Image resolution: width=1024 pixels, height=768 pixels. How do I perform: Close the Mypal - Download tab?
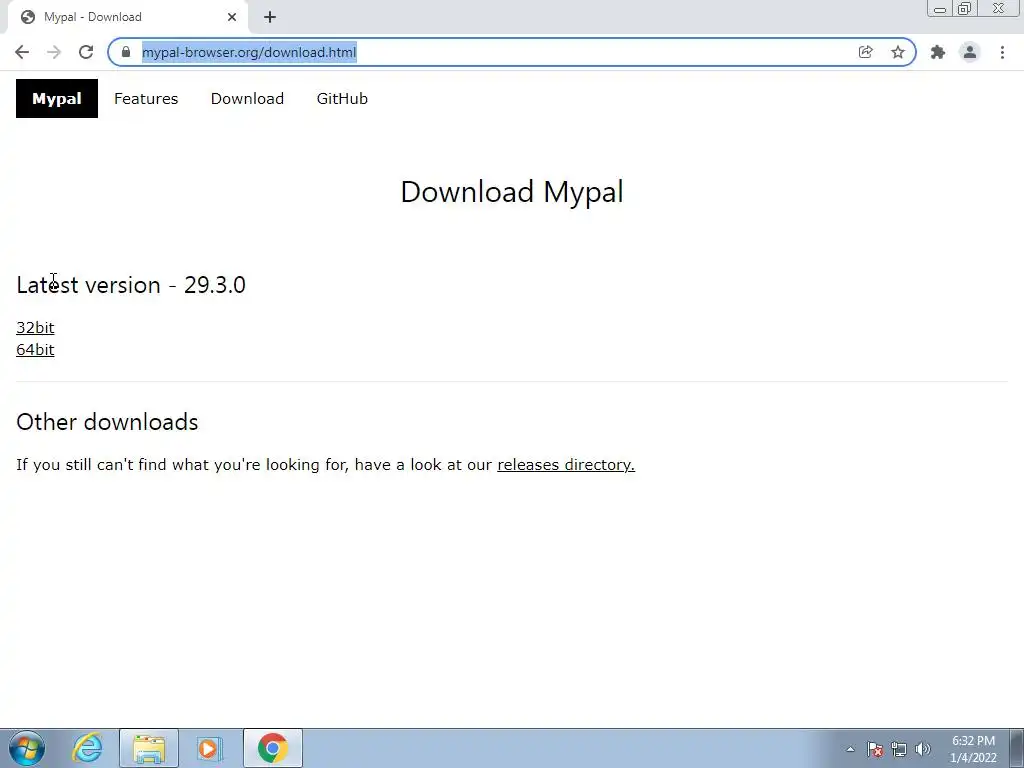[232, 17]
